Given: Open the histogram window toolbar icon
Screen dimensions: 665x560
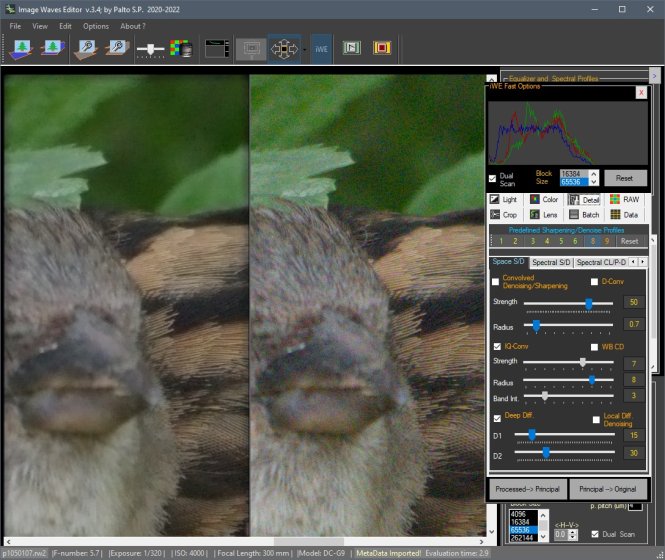Looking at the screenshot, I should click(217, 49).
